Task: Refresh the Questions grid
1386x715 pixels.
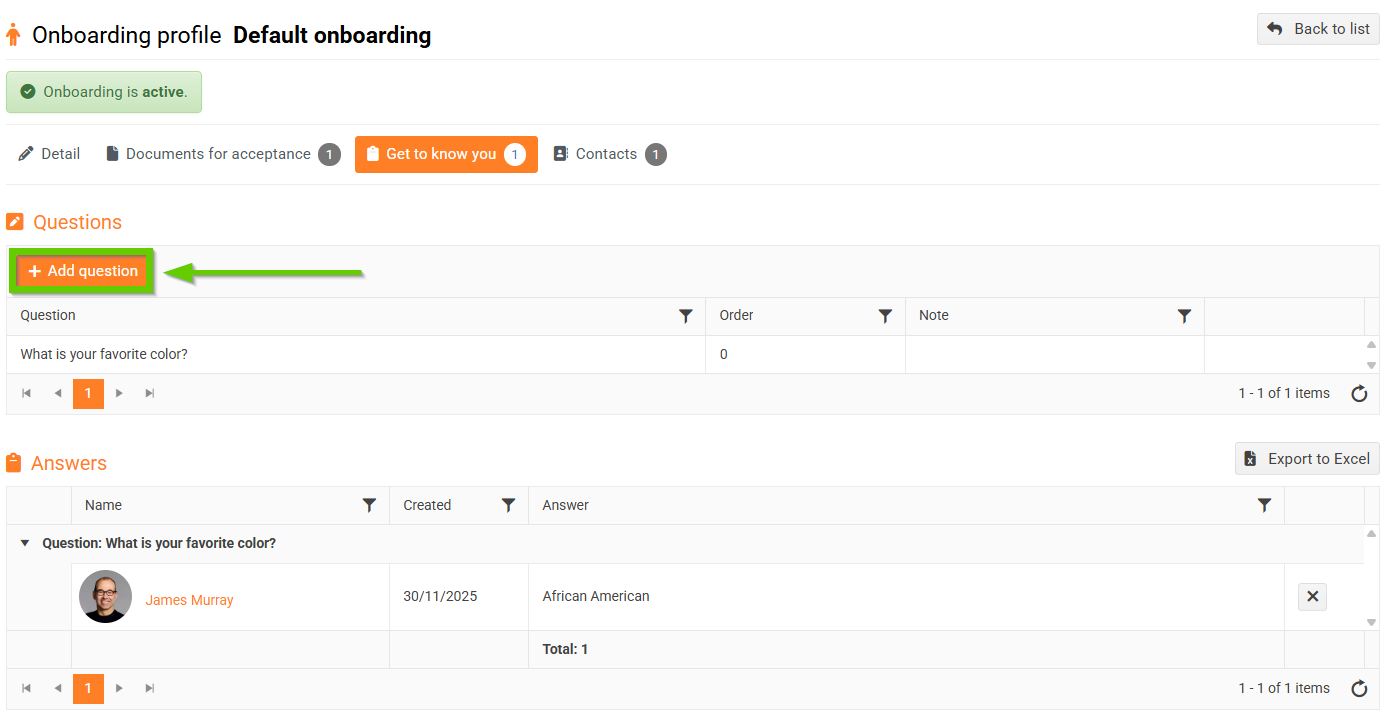Action: pyautogui.click(x=1359, y=394)
